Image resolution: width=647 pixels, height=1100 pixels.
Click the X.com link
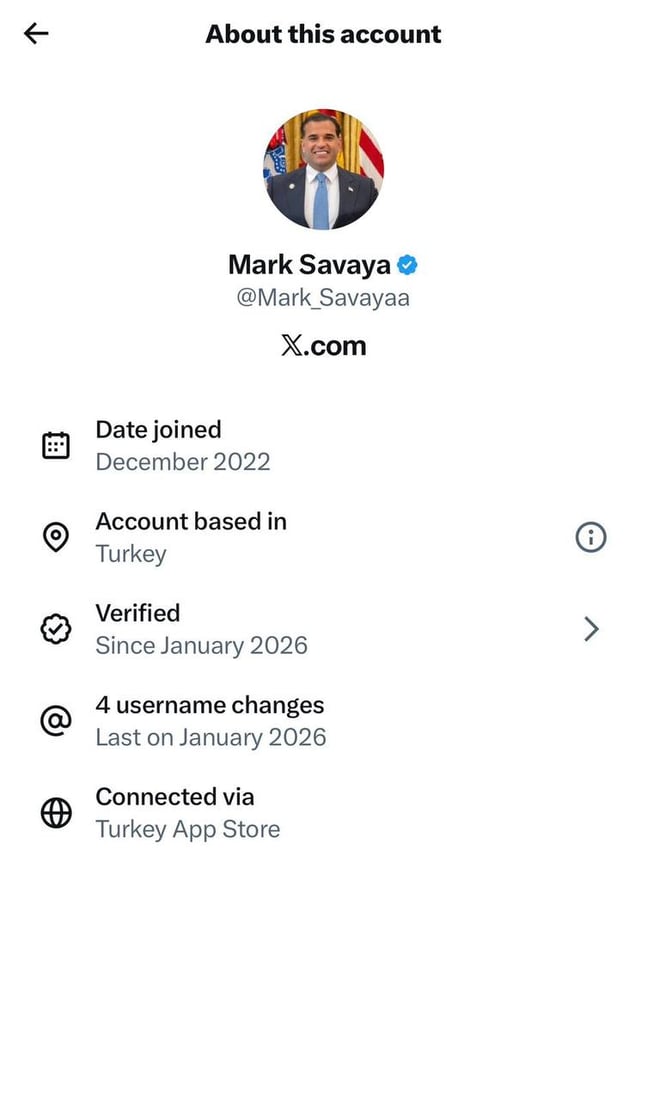323,346
